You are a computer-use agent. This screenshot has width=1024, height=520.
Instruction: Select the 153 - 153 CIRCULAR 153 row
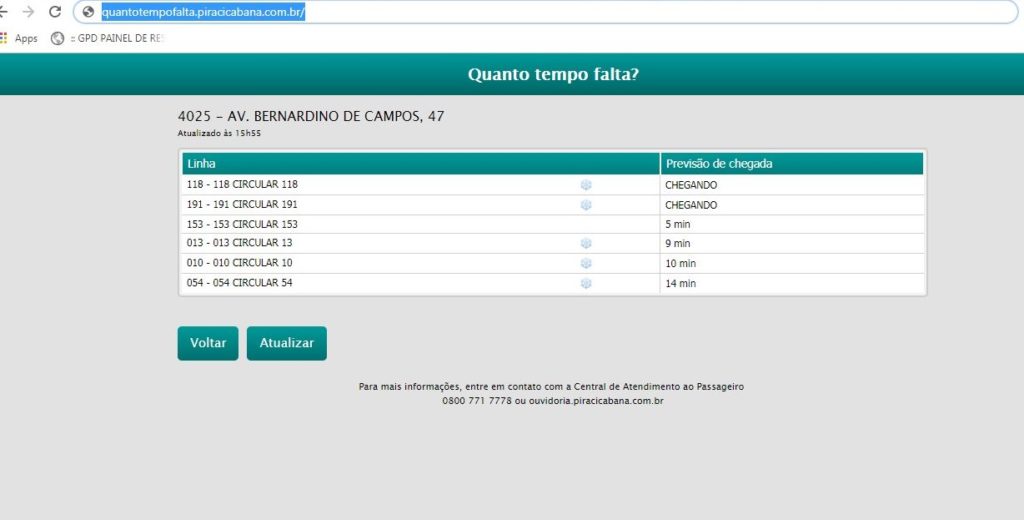pyautogui.click(x=242, y=224)
